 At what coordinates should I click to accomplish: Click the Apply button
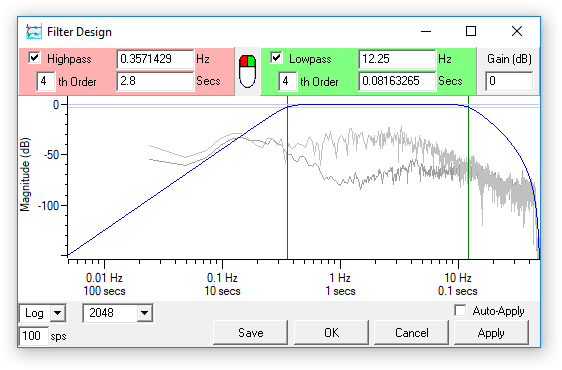491,333
